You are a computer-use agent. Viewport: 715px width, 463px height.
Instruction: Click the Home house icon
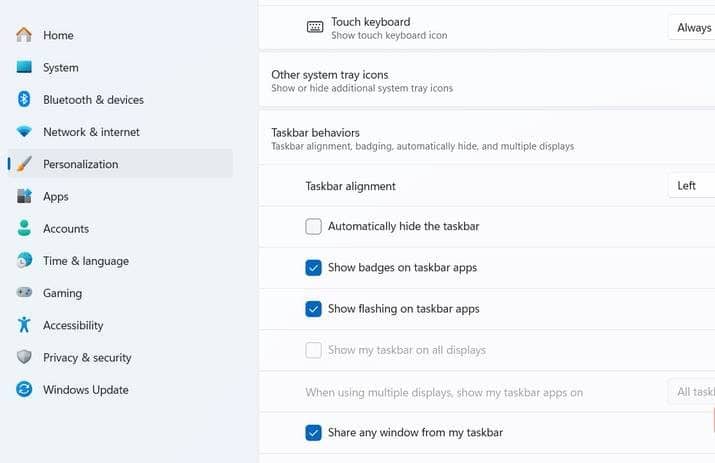24,35
